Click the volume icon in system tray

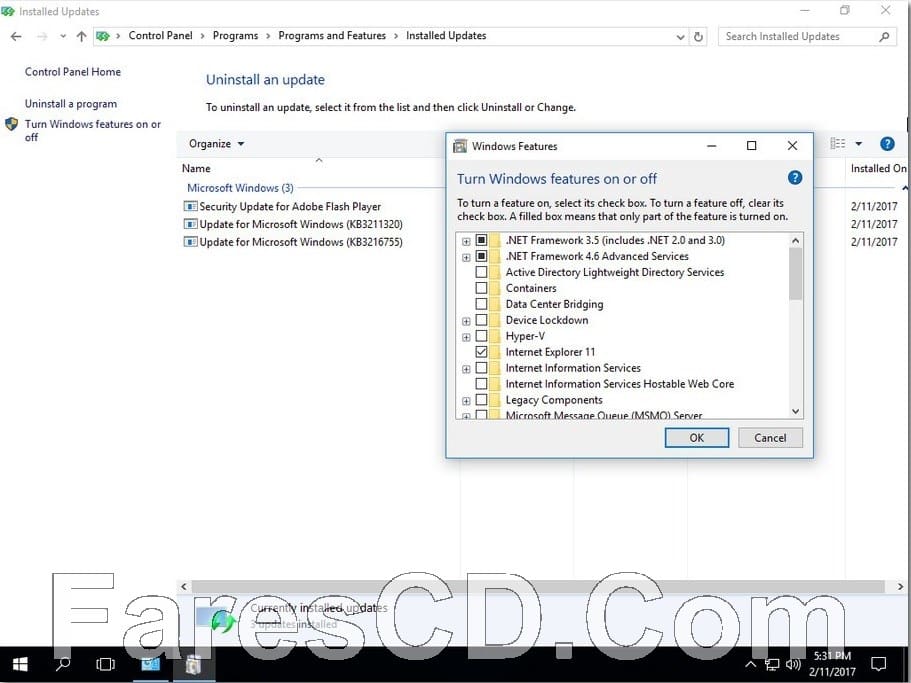(x=792, y=664)
